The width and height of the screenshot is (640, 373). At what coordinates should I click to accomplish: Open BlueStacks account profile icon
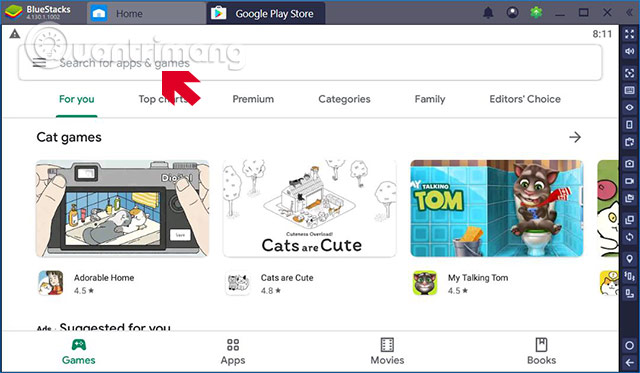coord(512,13)
